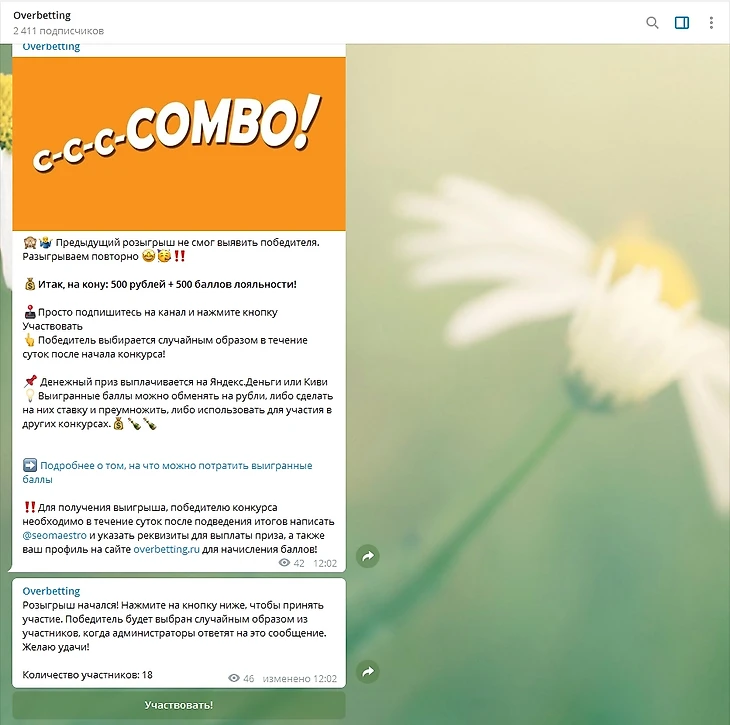
Task: Click the view count 46 on second message
Action: click(x=241, y=678)
